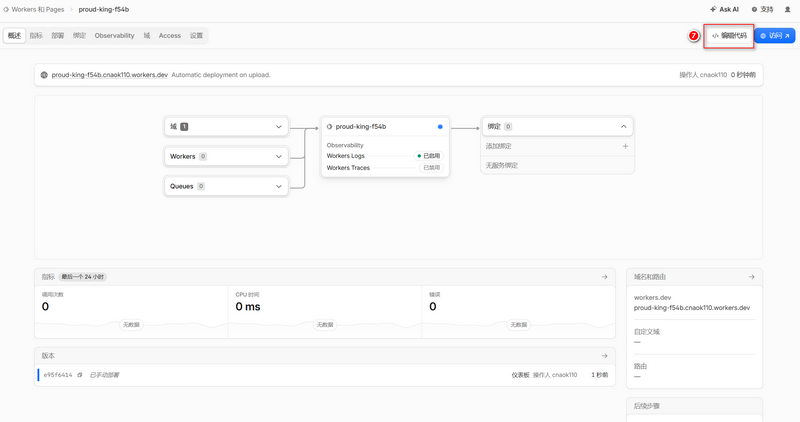Click the Workers Traces 已禁用 status badge
Screen dimensions: 800x422
(432, 168)
